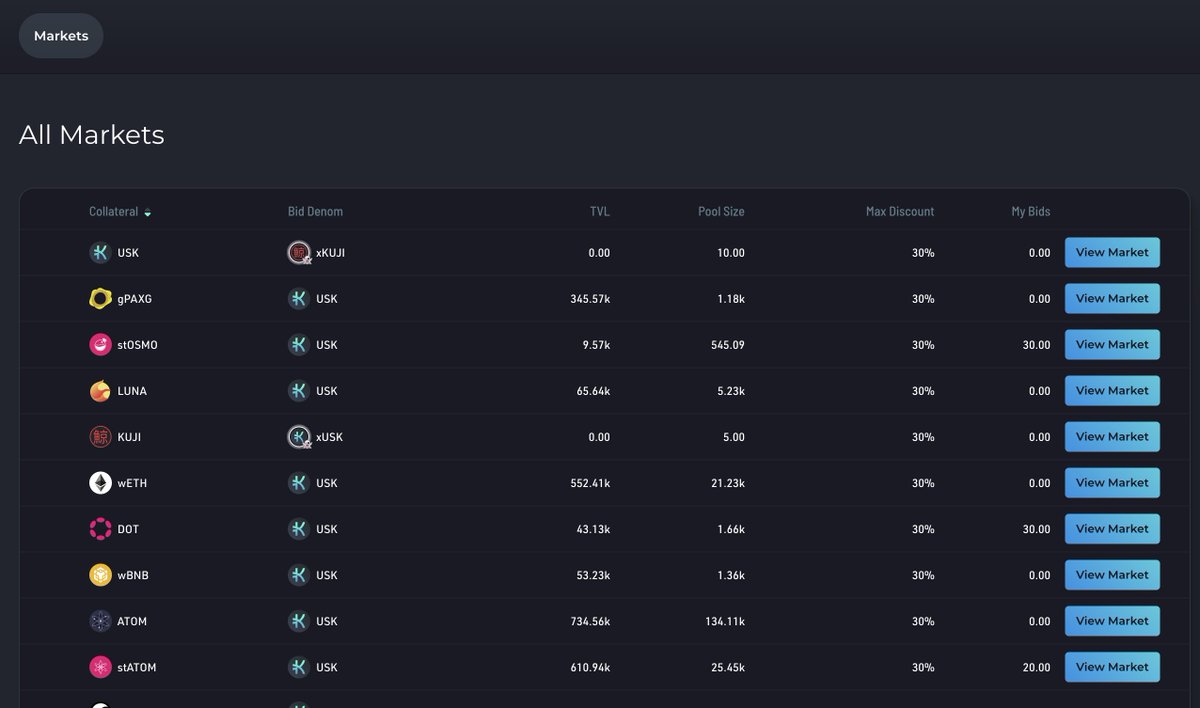Viewport: 1200px width, 708px height.
Task: View Market for wETH
Action: (x=1112, y=483)
